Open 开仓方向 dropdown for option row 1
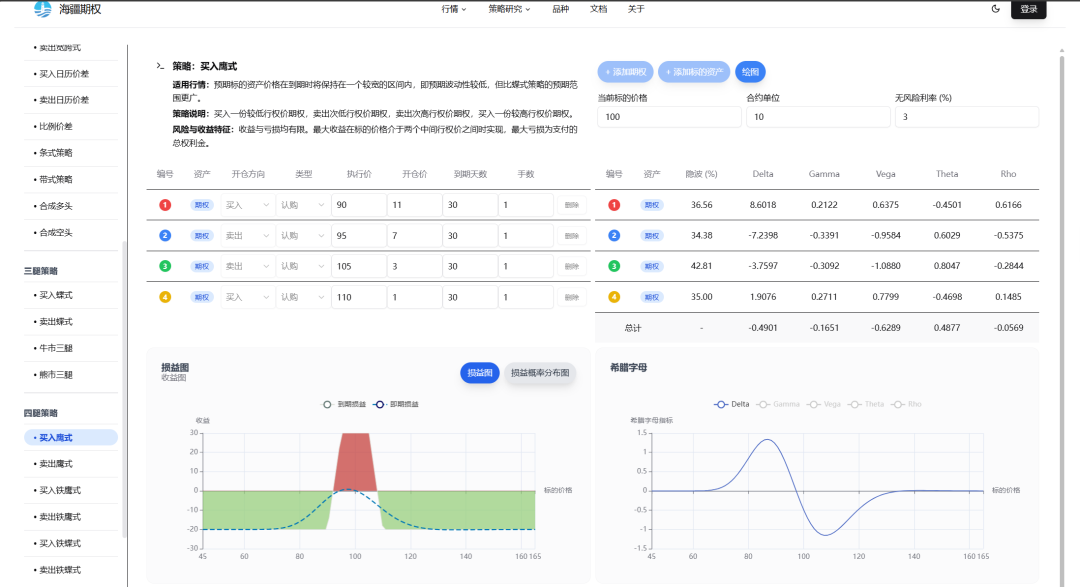 pyautogui.click(x=247, y=205)
